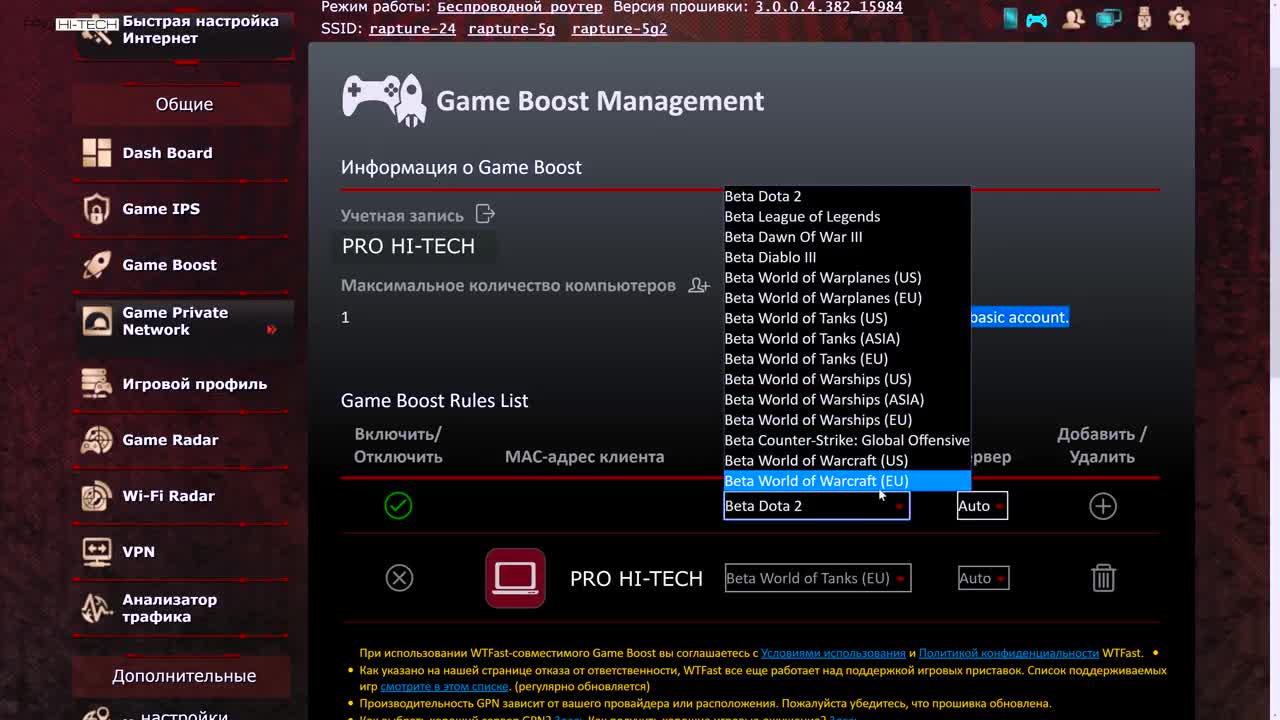The image size is (1280, 720).
Task: Toggle the X disable button for PRO HI-TECH
Action: tap(399, 578)
